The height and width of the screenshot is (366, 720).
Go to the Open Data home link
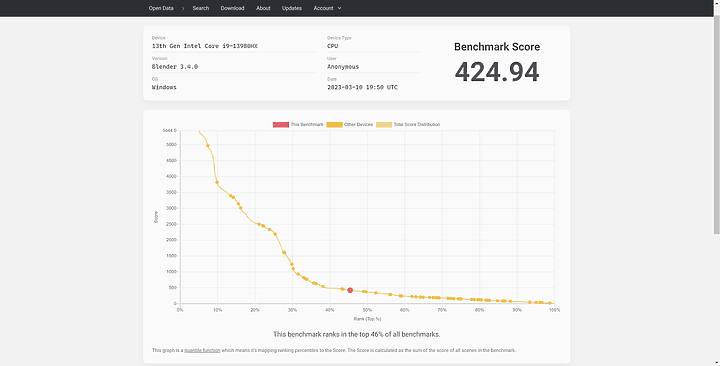pos(161,8)
